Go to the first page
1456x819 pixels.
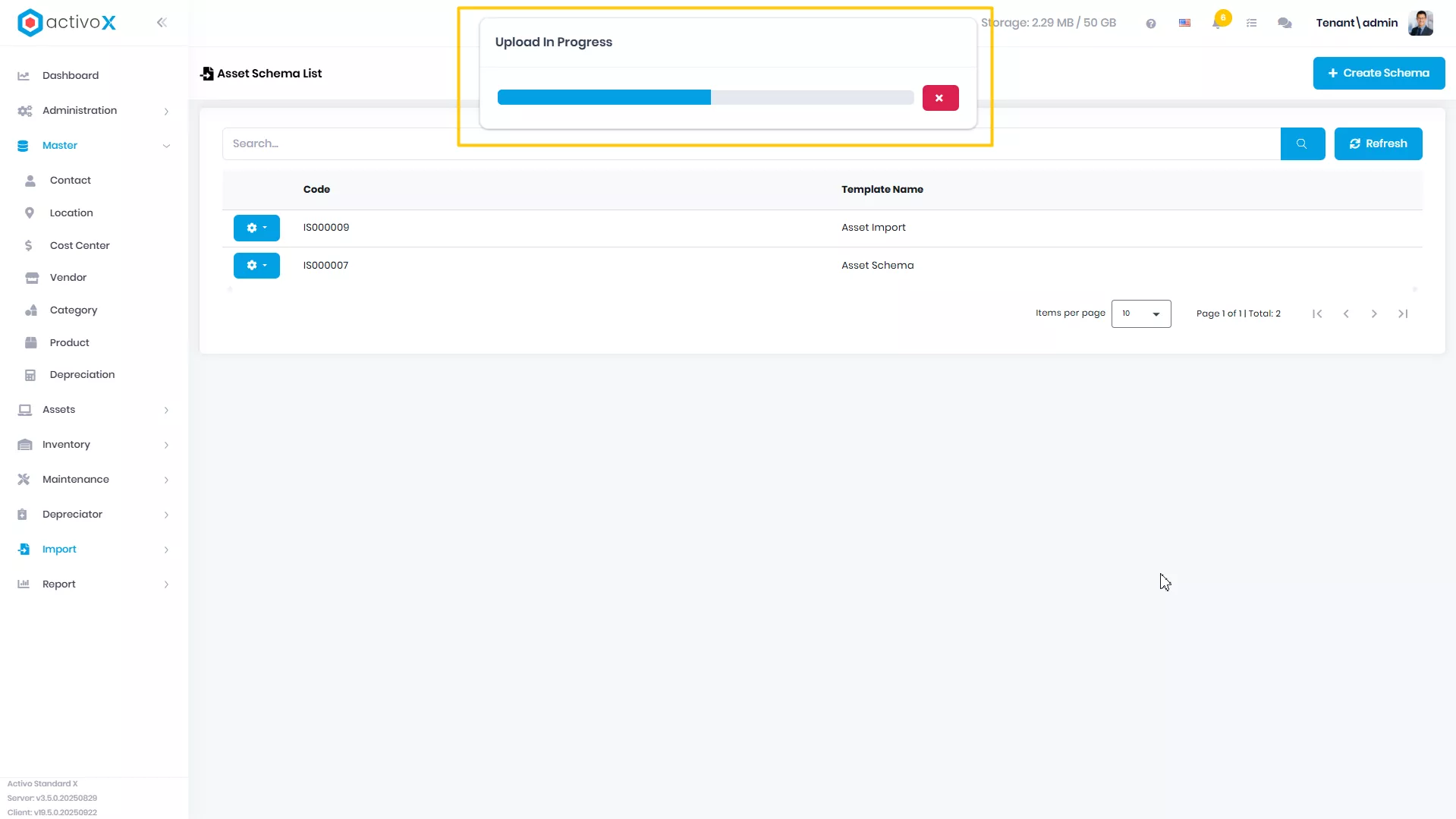click(1317, 313)
